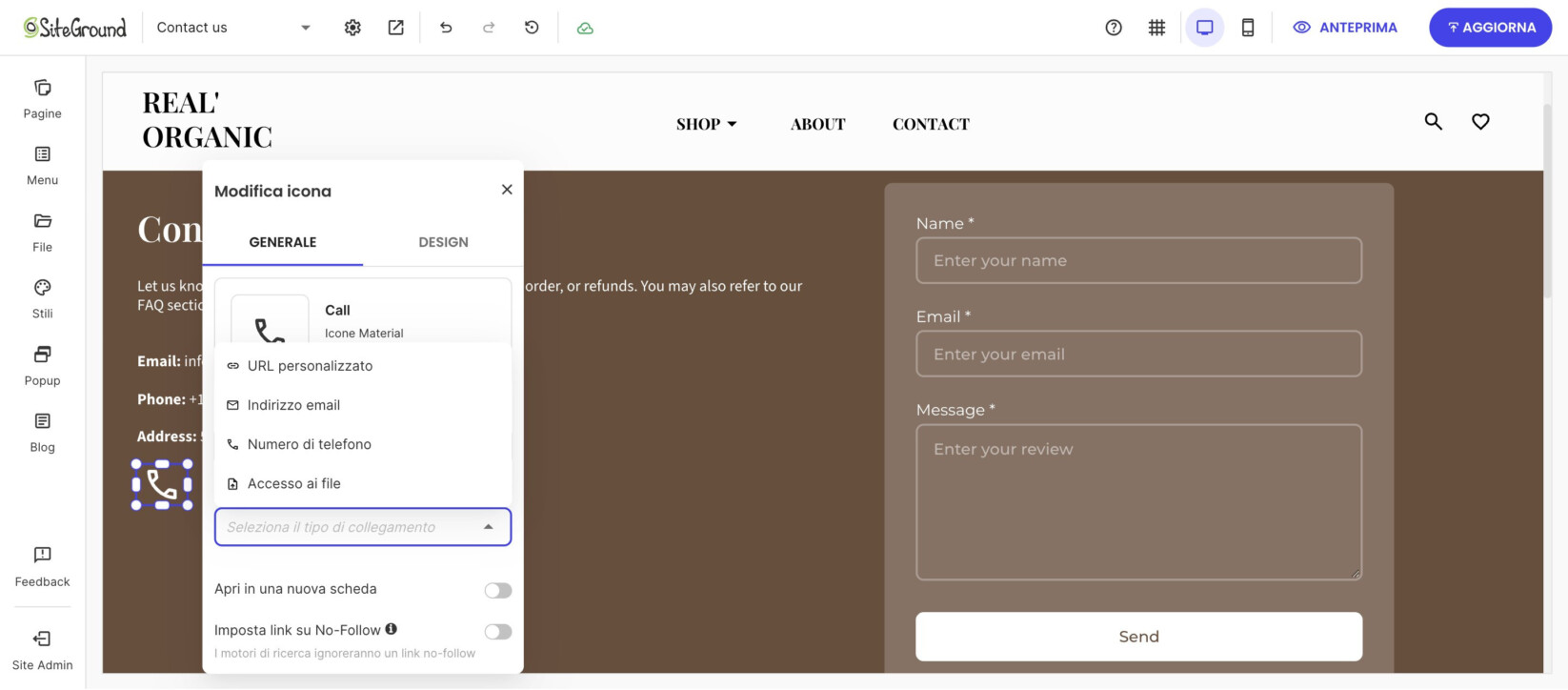Choose 'Accesso ai file' link type
This screenshot has width=1568, height=690.
point(363,483)
